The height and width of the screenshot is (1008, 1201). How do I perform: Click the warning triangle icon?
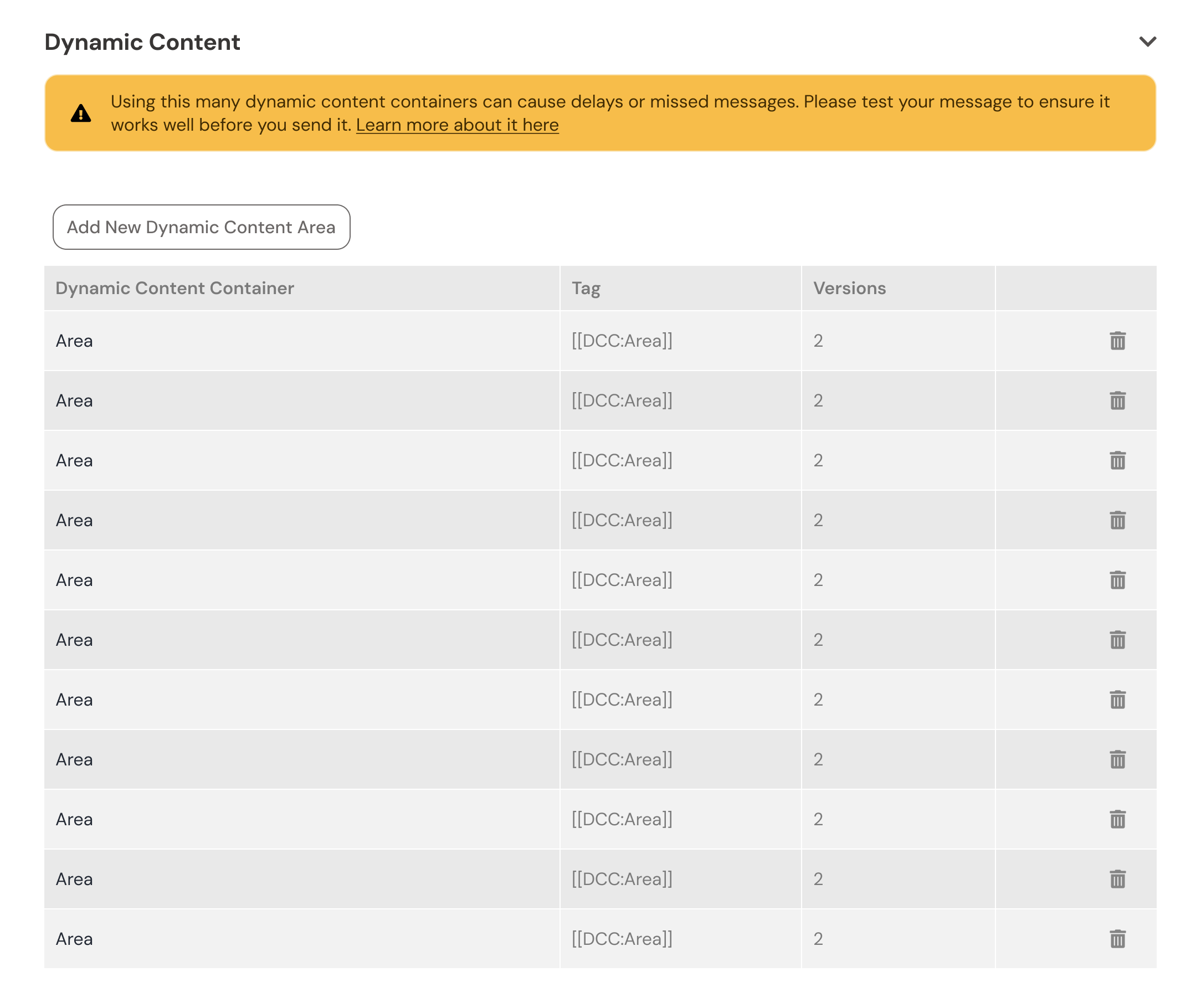(x=81, y=113)
